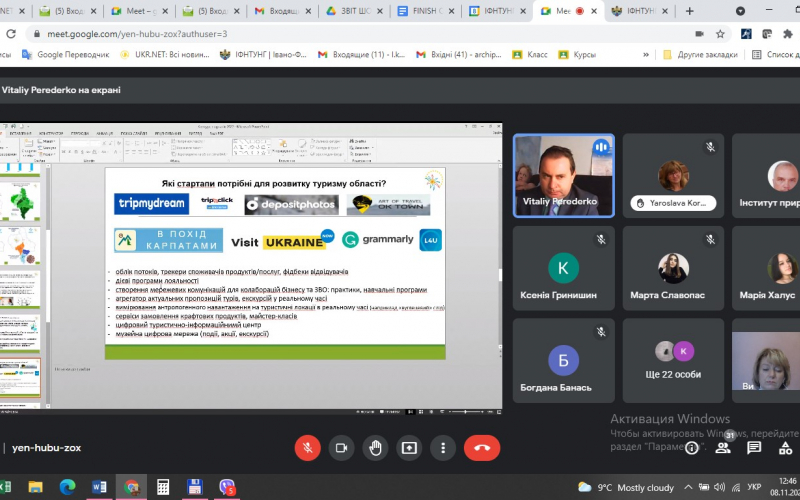800x500 pixels.
Task: Close the 'ЗВІТ ШС' Drive tab
Action: (379, 11)
